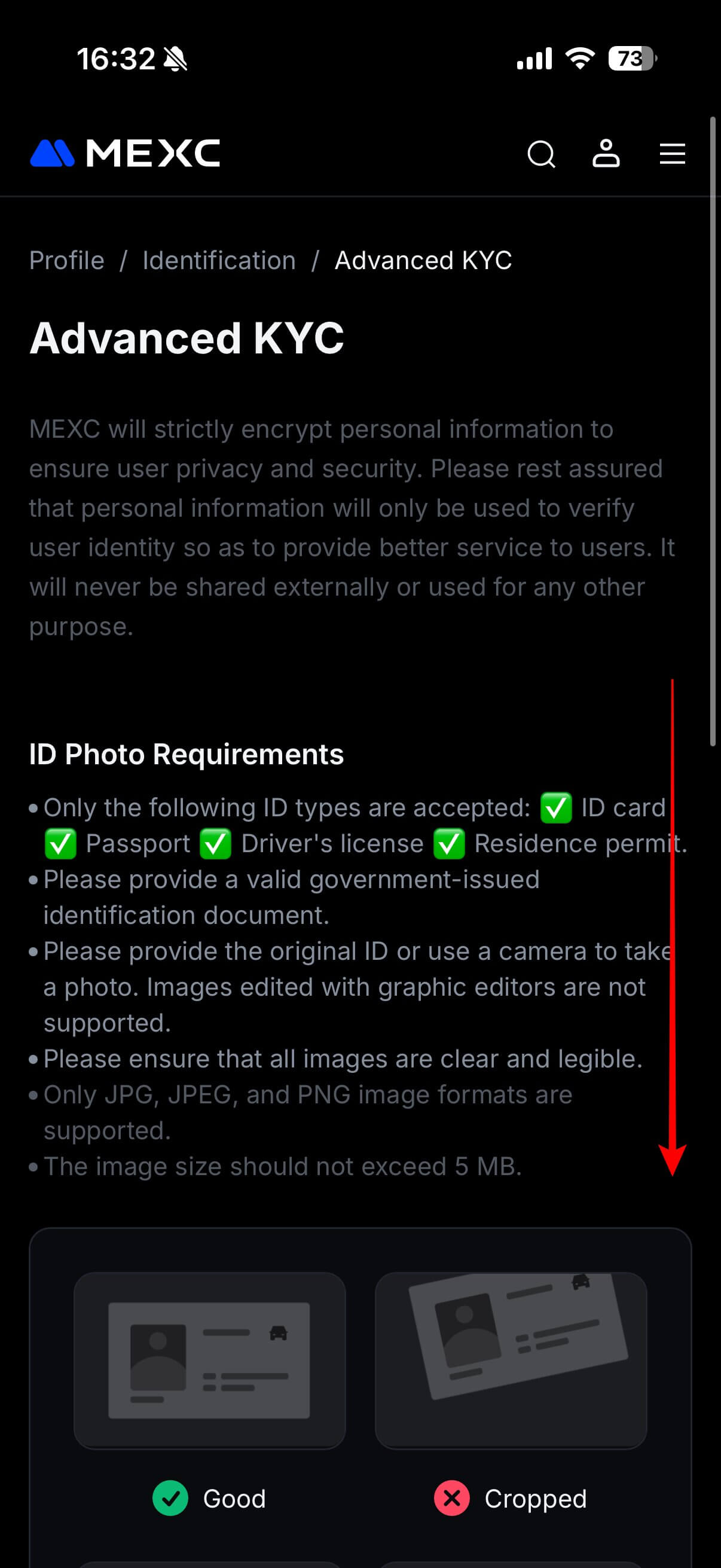The height and width of the screenshot is (1568, 721).
Task: Tap the red X circle beside Cropped
Action: click(451, 1498)
